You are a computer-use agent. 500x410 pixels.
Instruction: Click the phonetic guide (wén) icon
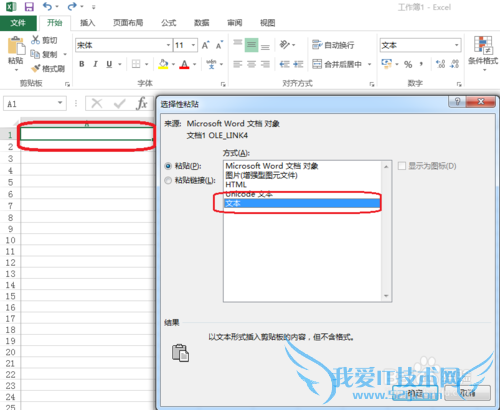click(211, 64)
